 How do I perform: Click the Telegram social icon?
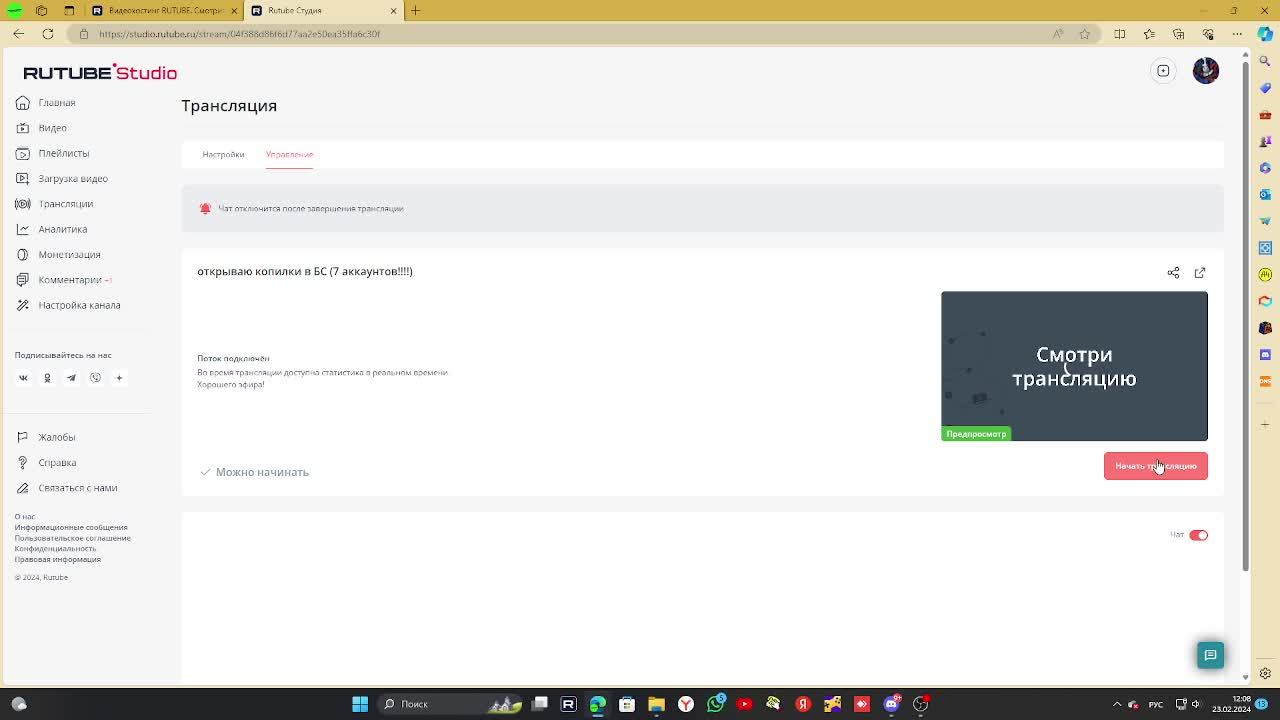coord(71,378)
